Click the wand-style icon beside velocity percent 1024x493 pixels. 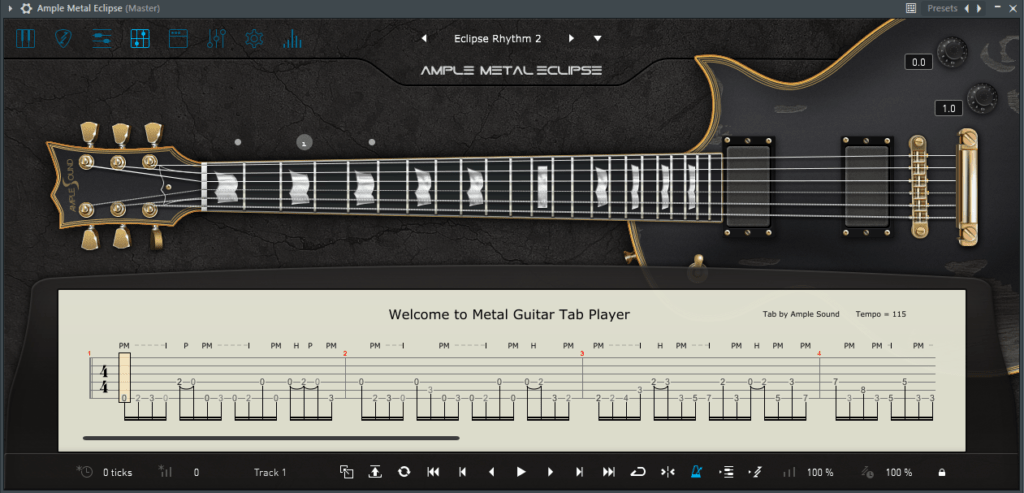tap(756, 472)
